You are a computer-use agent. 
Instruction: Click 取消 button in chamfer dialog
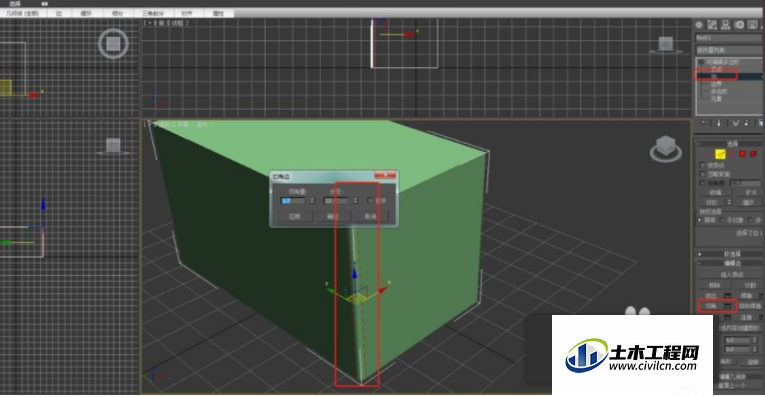[371, 216]
